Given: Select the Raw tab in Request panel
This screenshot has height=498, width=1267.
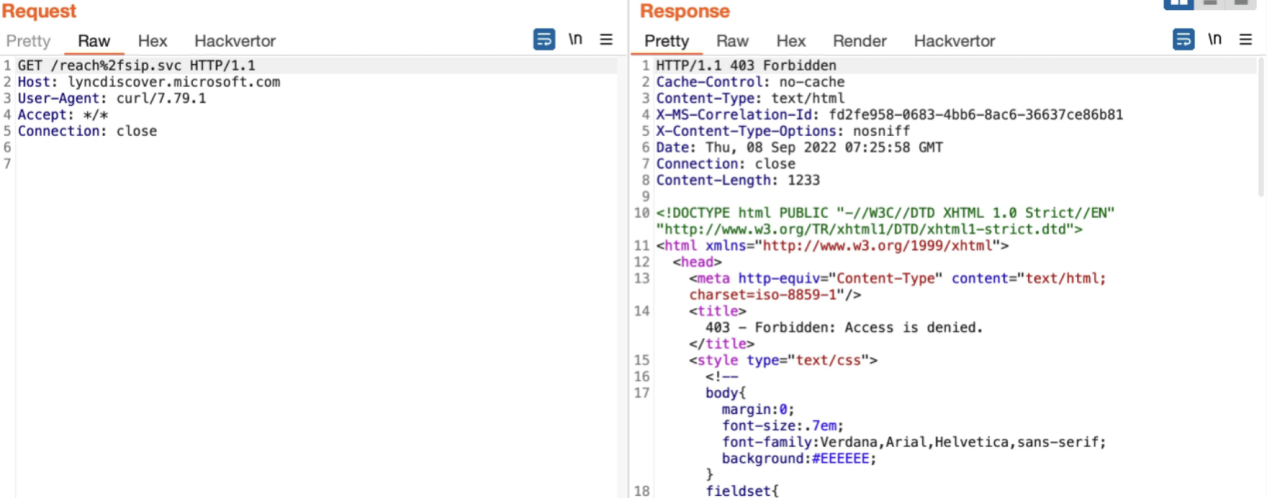Looking at the screenshot, I should pyautogui.click(x=94, y=41).
